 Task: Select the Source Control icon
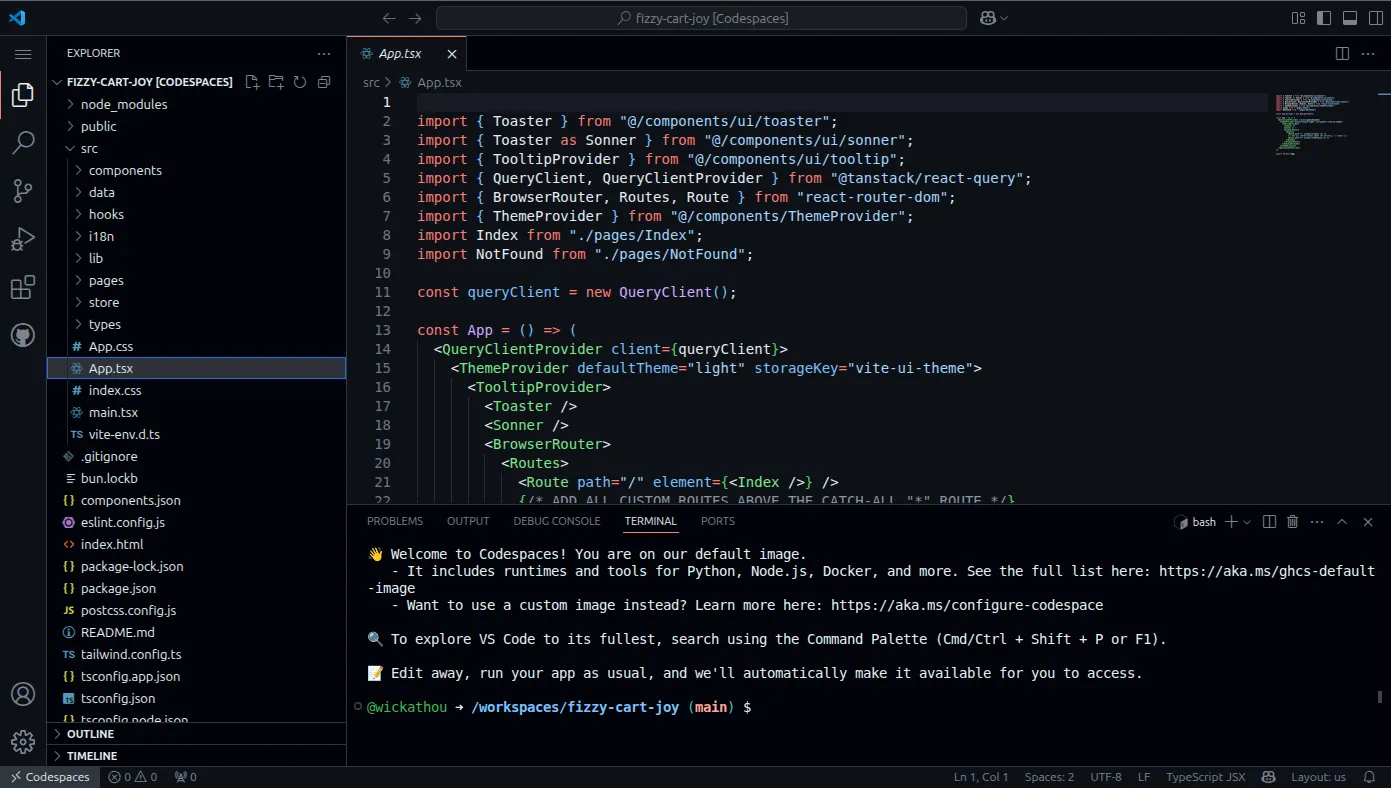click(x=22, y=190)
